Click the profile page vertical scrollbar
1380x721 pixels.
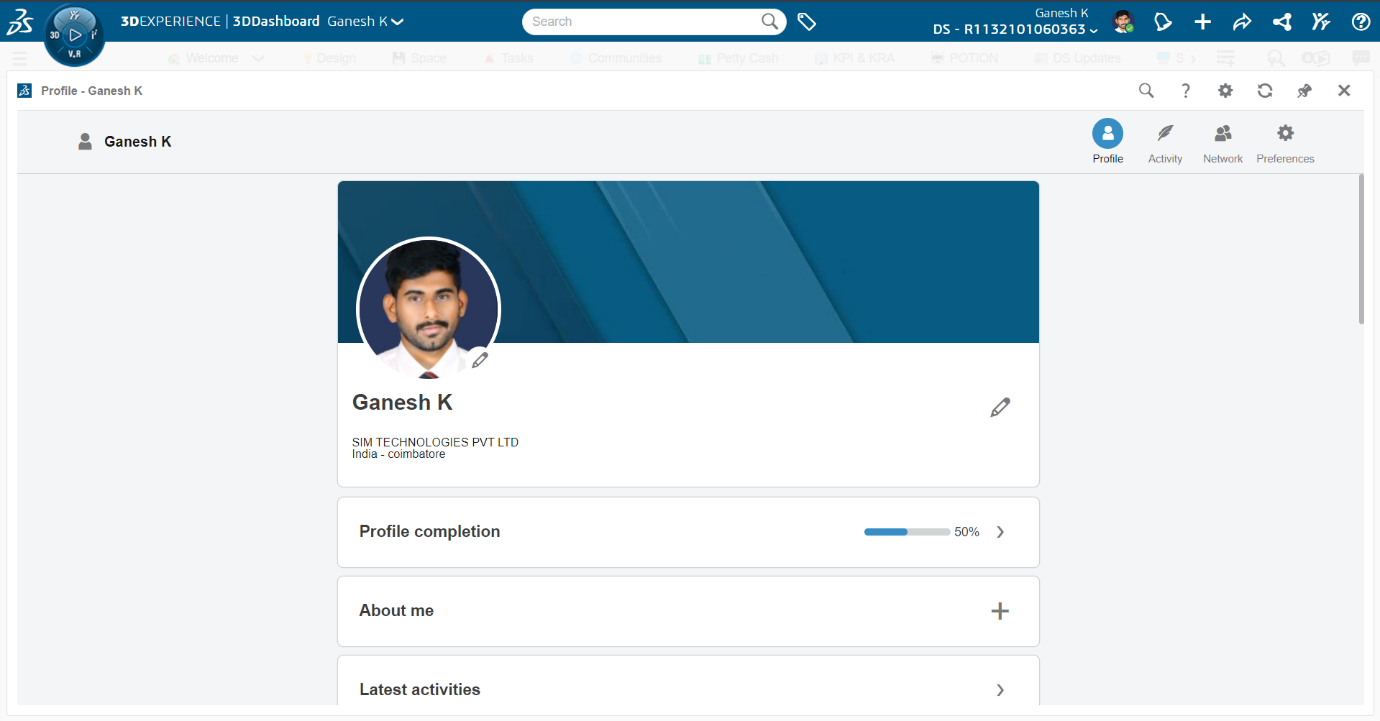click(x=1361, y=248)
